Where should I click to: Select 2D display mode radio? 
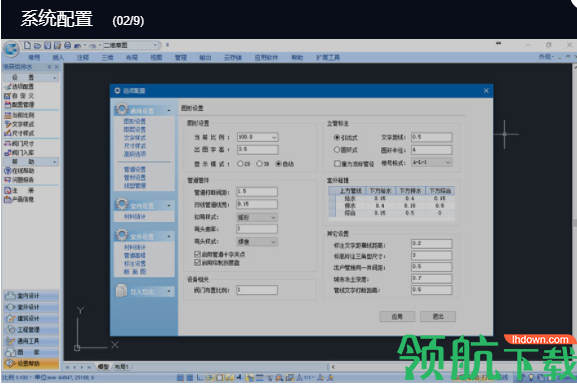tap(244, 164)
